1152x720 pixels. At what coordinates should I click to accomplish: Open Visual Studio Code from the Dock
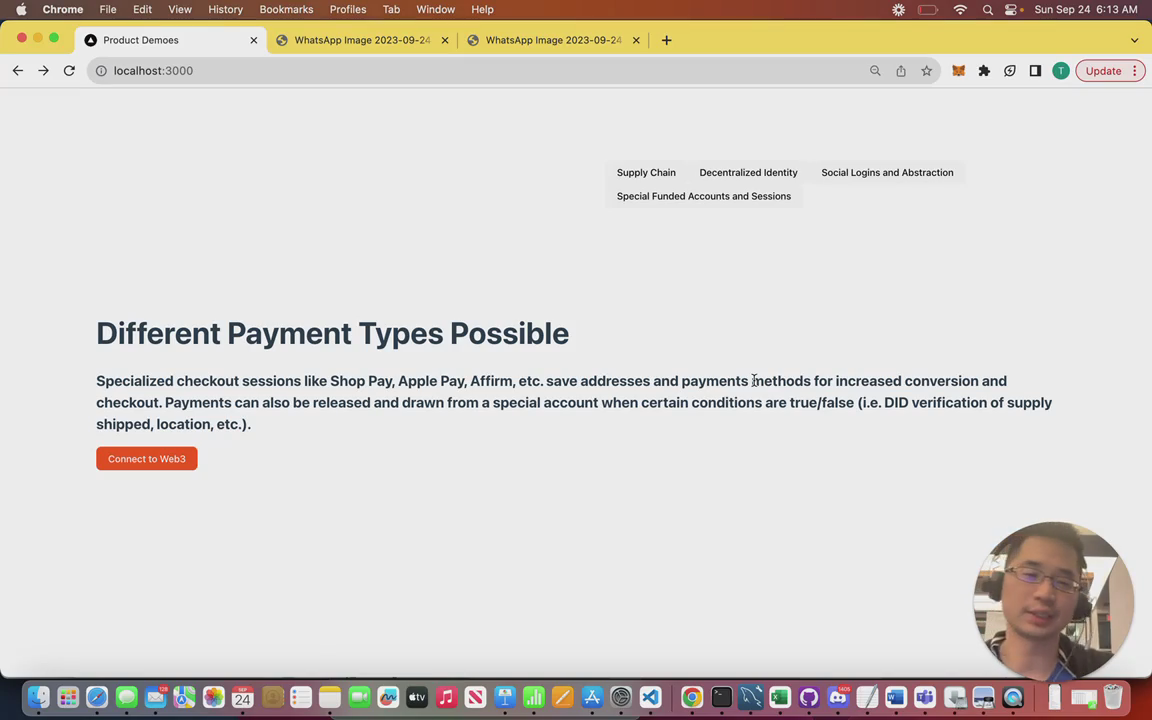click(x=650, y=696)
